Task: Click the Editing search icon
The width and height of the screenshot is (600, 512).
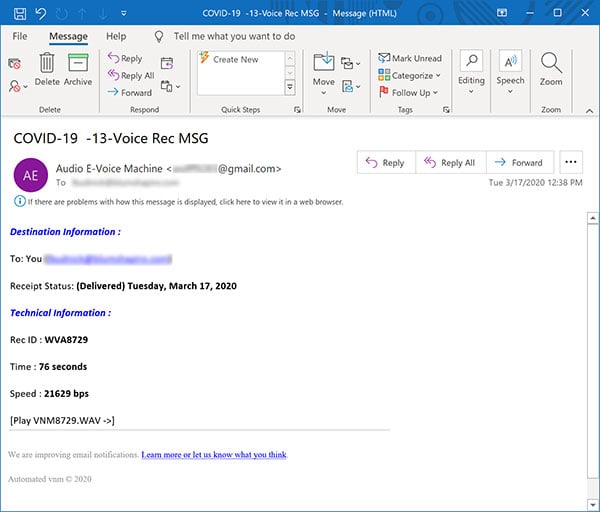Action: (471, 61)
